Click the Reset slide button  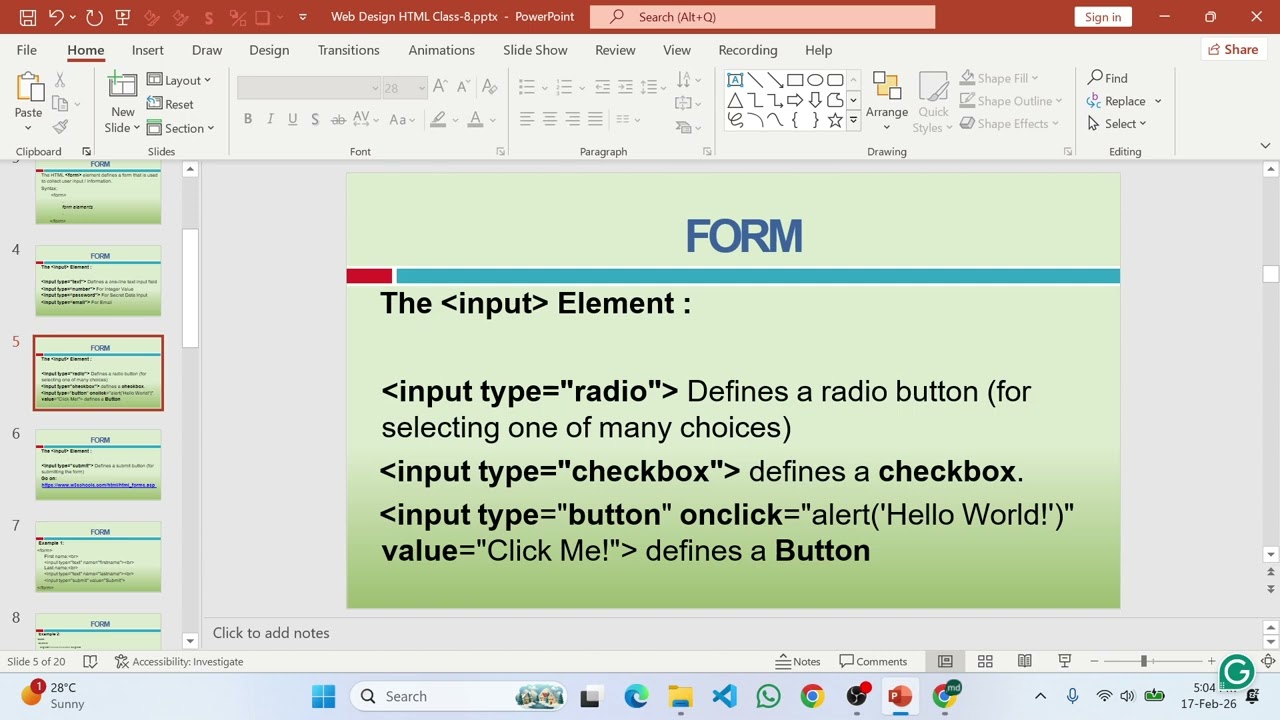point(171,104)
